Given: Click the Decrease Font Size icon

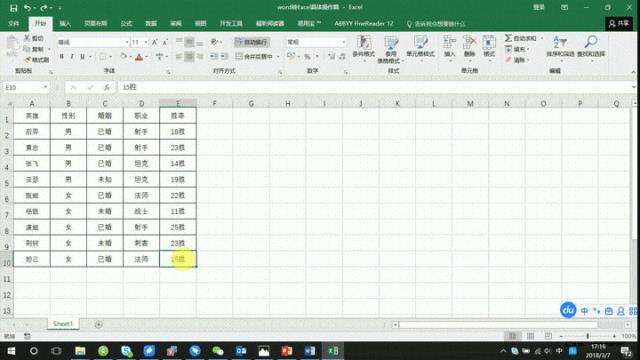Looking at the screenshot, I should [x=165, y=42].
